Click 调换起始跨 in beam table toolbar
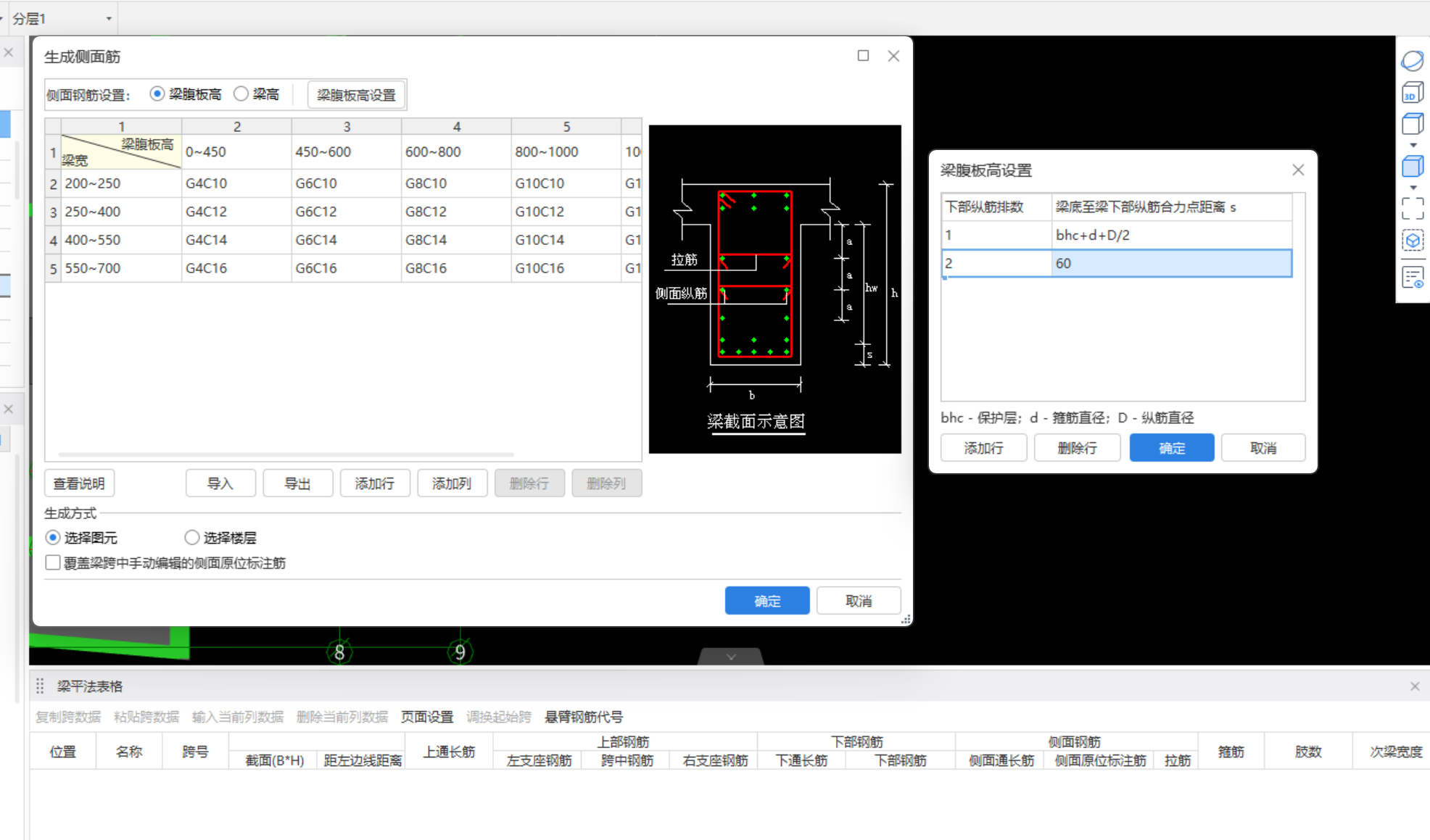Viewport: 1430px width, 840px height. [x=499, y=717]
